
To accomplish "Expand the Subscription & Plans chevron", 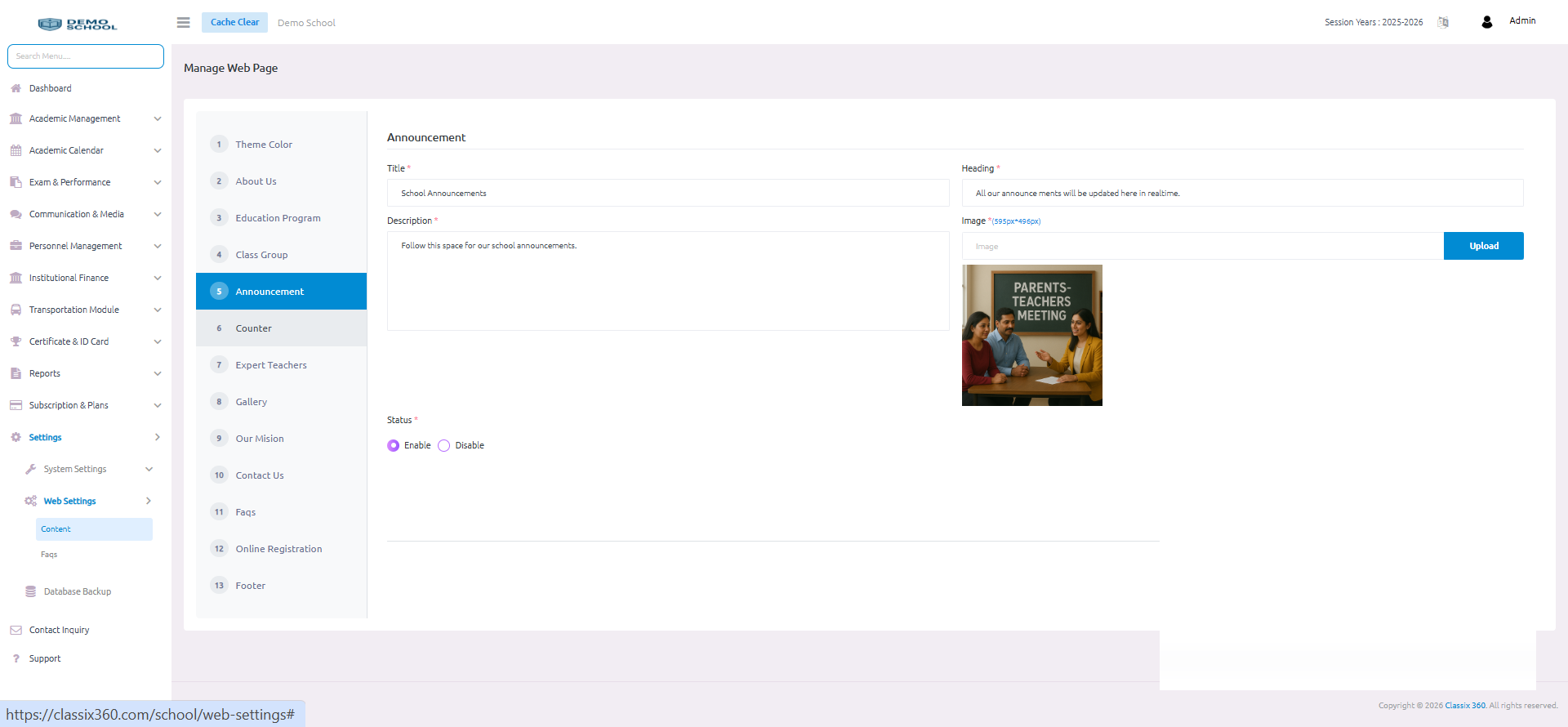I will [x=158, y=405].
